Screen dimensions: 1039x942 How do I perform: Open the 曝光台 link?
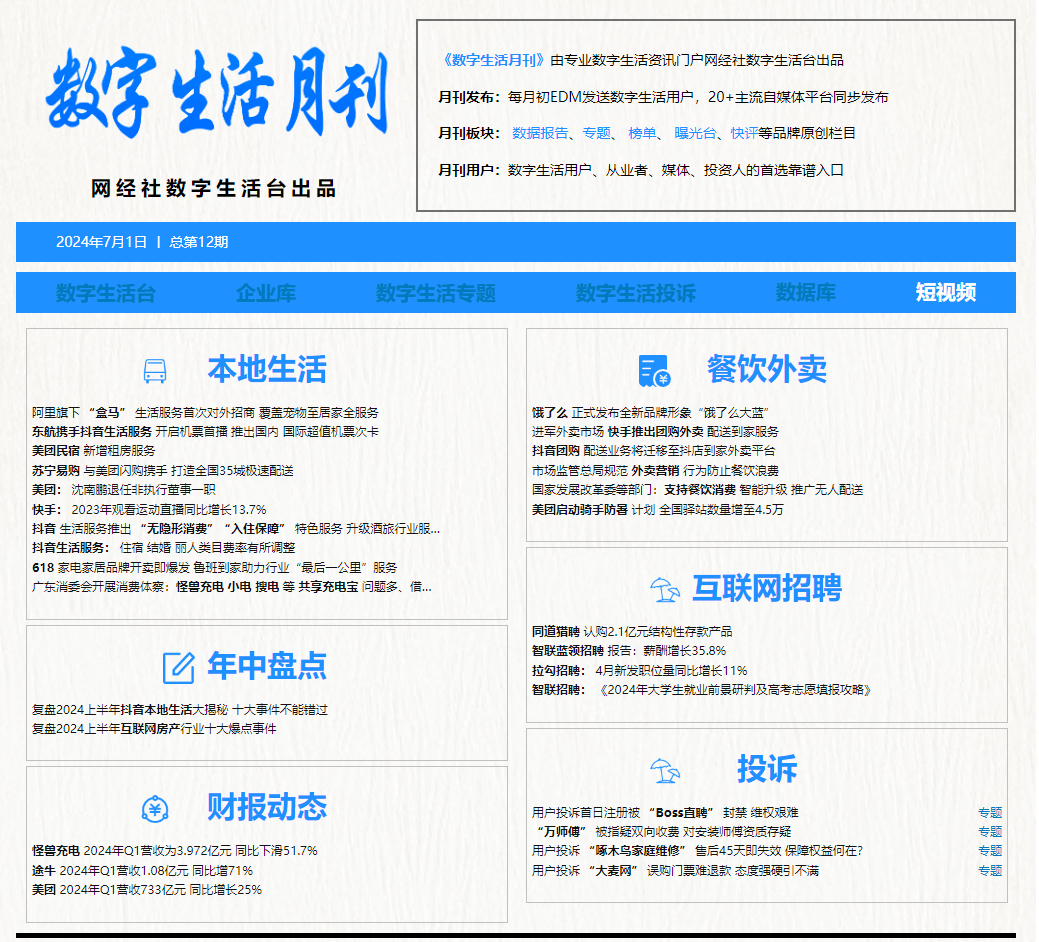pyautogui.click(x=695, y=133)
